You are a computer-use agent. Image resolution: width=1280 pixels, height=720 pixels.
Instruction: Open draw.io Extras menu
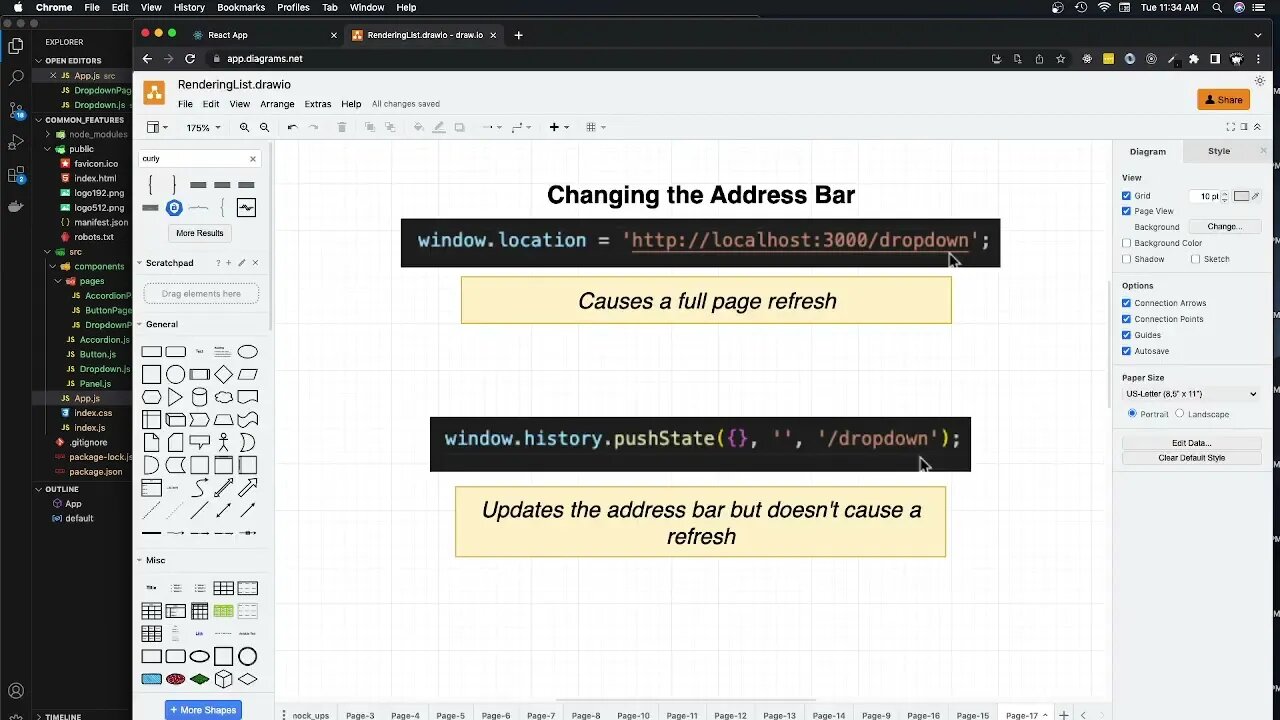tap(318, 104)
